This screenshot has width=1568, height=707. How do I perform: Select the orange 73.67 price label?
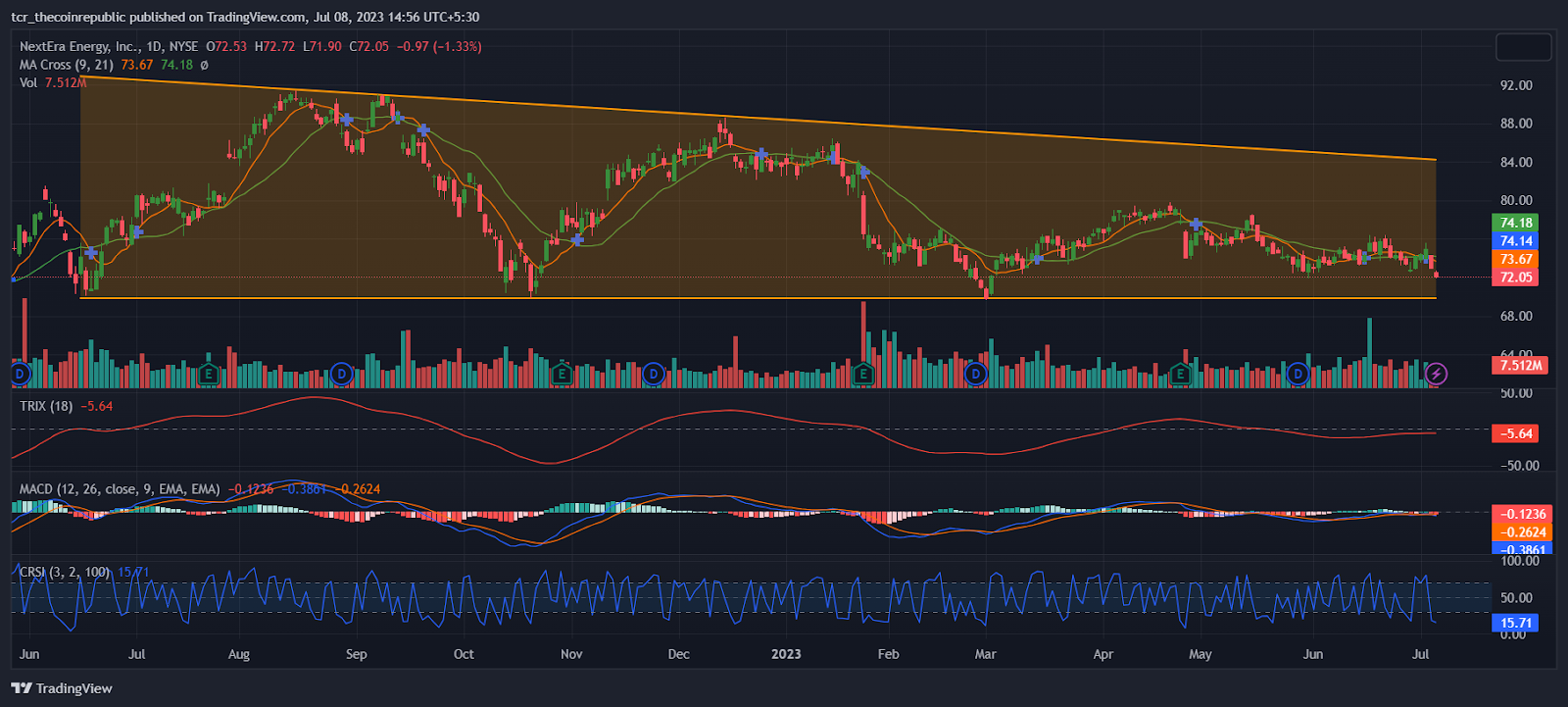click(1515, 259)
